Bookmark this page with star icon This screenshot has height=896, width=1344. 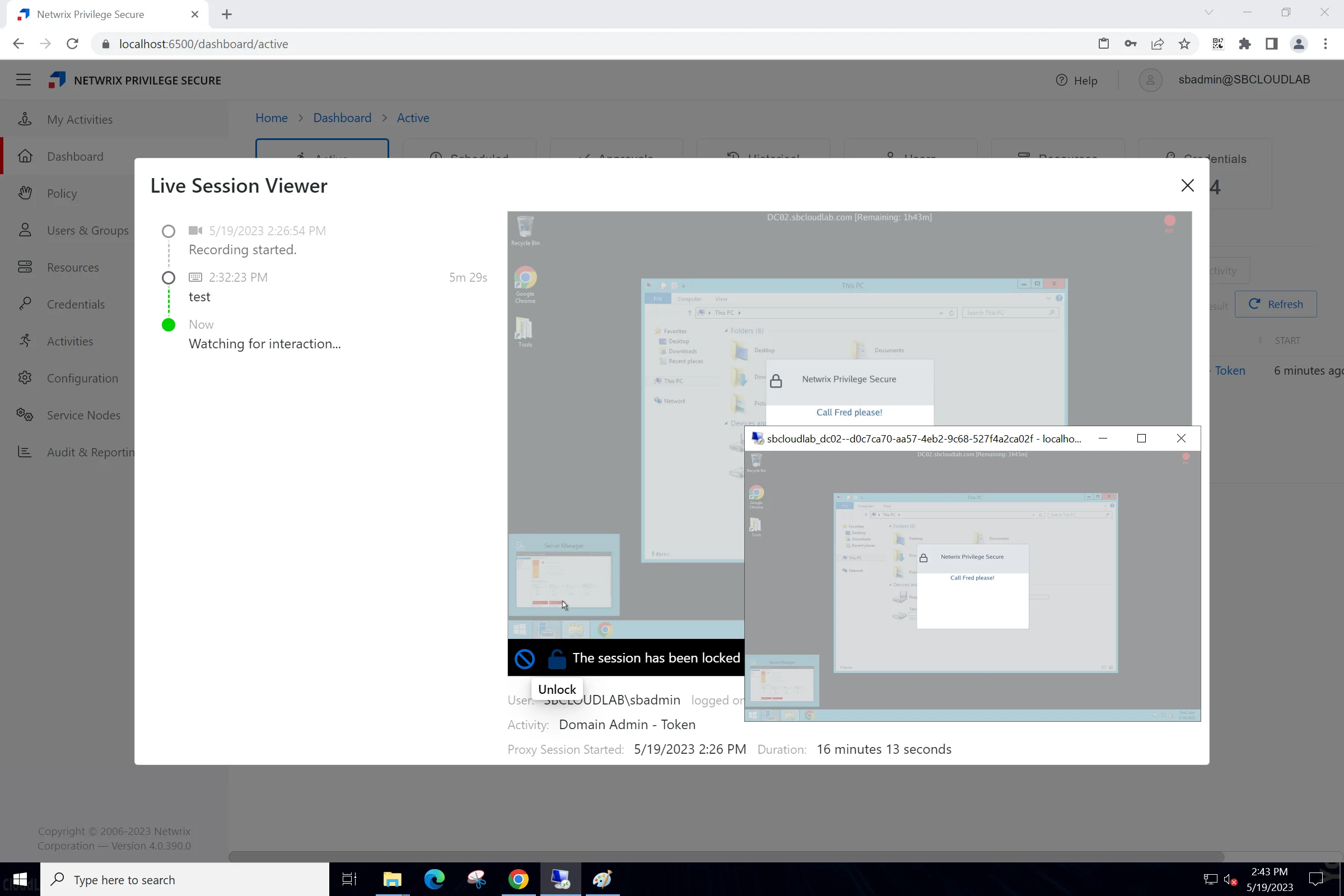[x=1184, y=44]
